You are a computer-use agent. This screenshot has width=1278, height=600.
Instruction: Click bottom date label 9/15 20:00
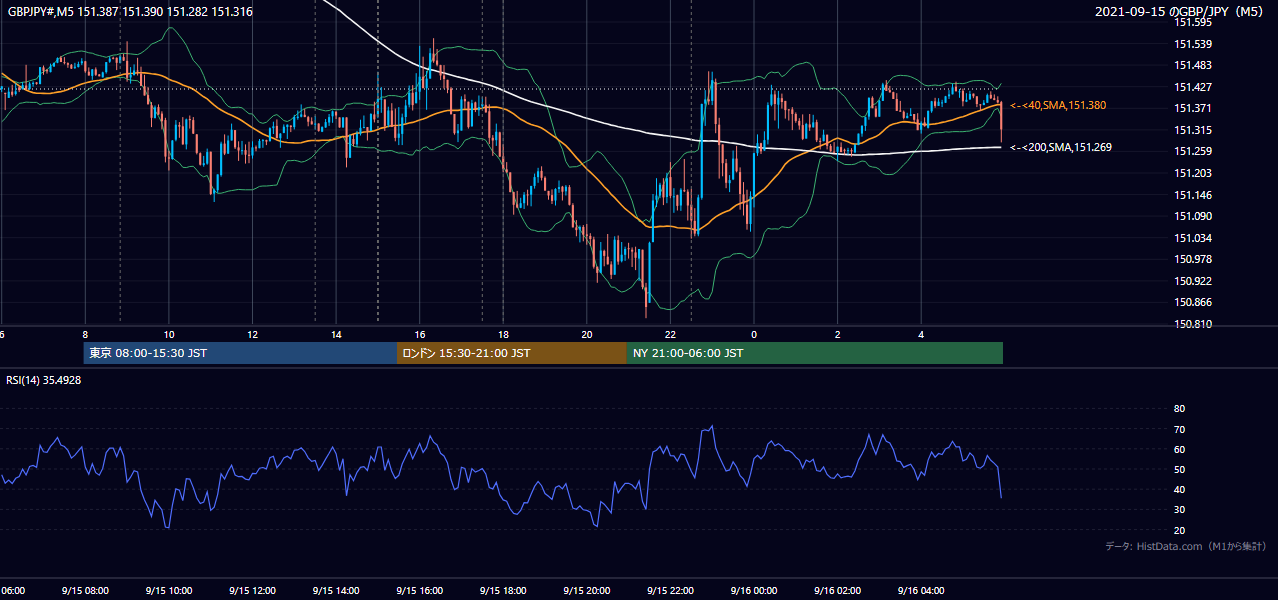pyautogui.click(x=586, y=590)
